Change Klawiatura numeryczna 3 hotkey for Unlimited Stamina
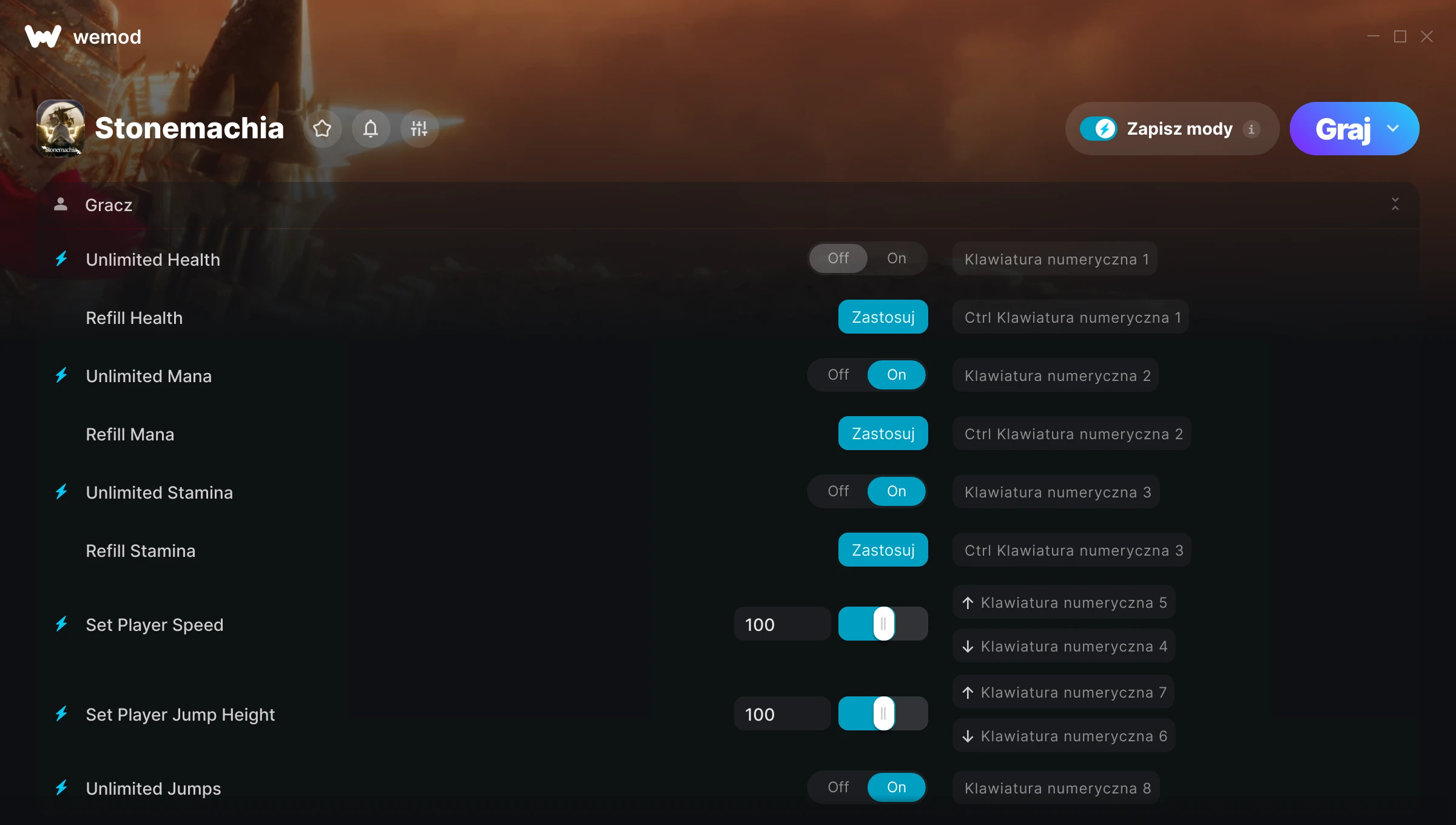Viewport: 1456px width, 825px height. 1056,492
